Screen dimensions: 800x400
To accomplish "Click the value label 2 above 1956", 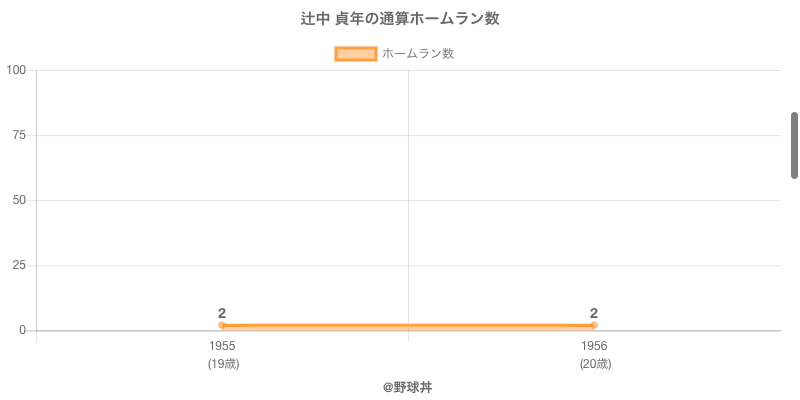I will coord(594,313).
